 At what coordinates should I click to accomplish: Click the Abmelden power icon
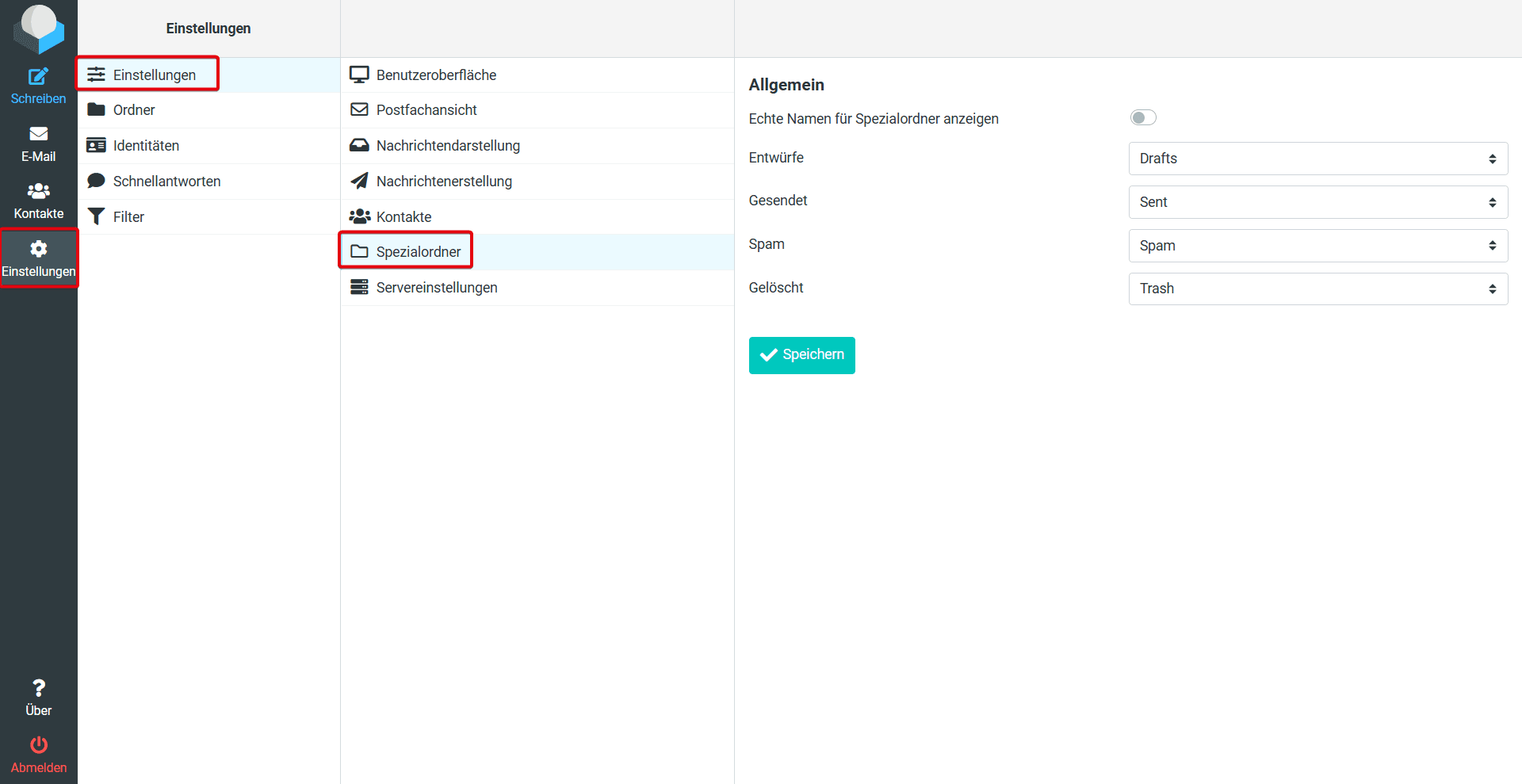[38, 745]
